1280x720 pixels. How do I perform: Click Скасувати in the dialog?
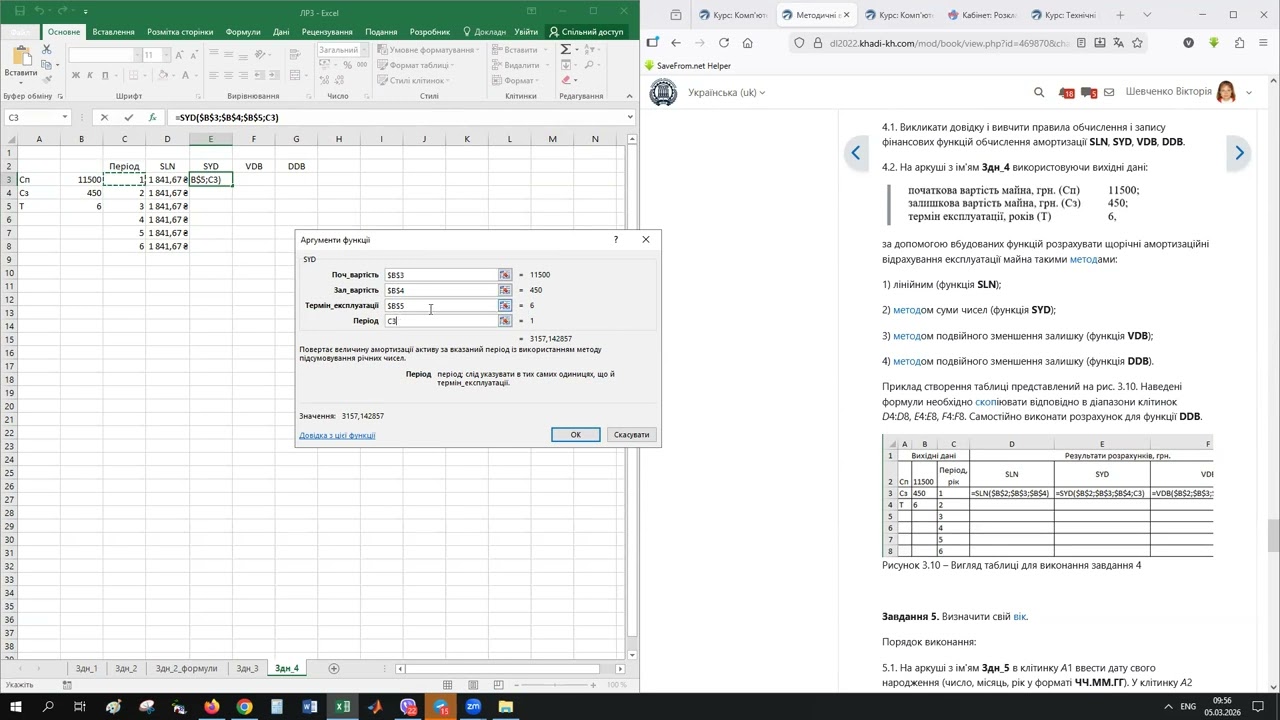click(631, 435)
